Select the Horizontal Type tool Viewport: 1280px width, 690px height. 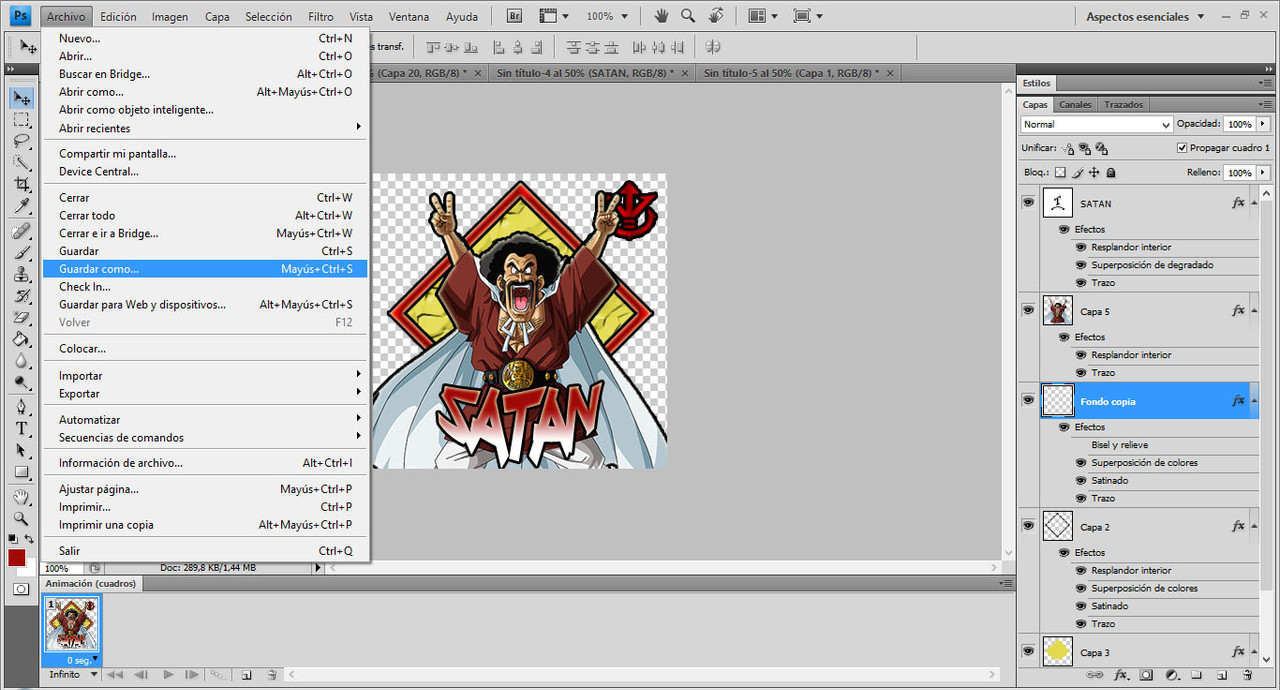[21, 428]
